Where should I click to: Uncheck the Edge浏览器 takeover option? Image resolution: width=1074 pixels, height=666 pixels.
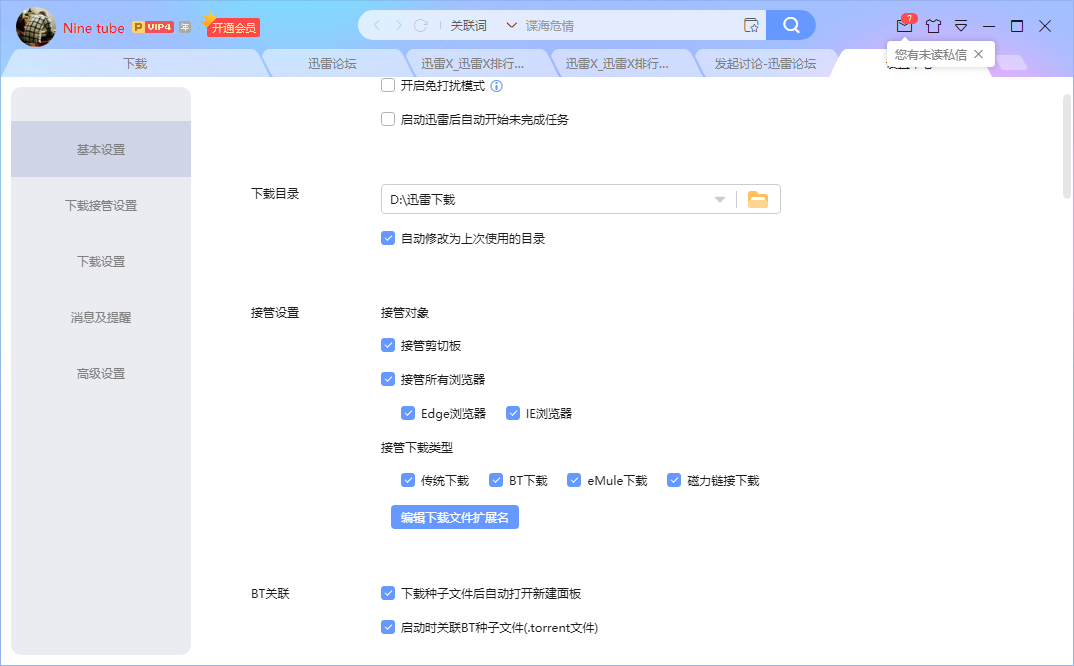[x=408, y=412]
